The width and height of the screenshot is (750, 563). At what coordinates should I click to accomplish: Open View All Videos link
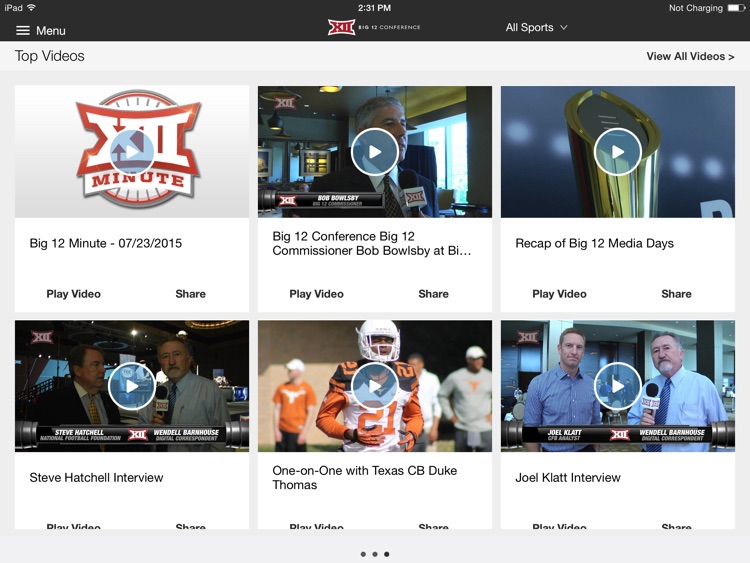click(690, 56)
